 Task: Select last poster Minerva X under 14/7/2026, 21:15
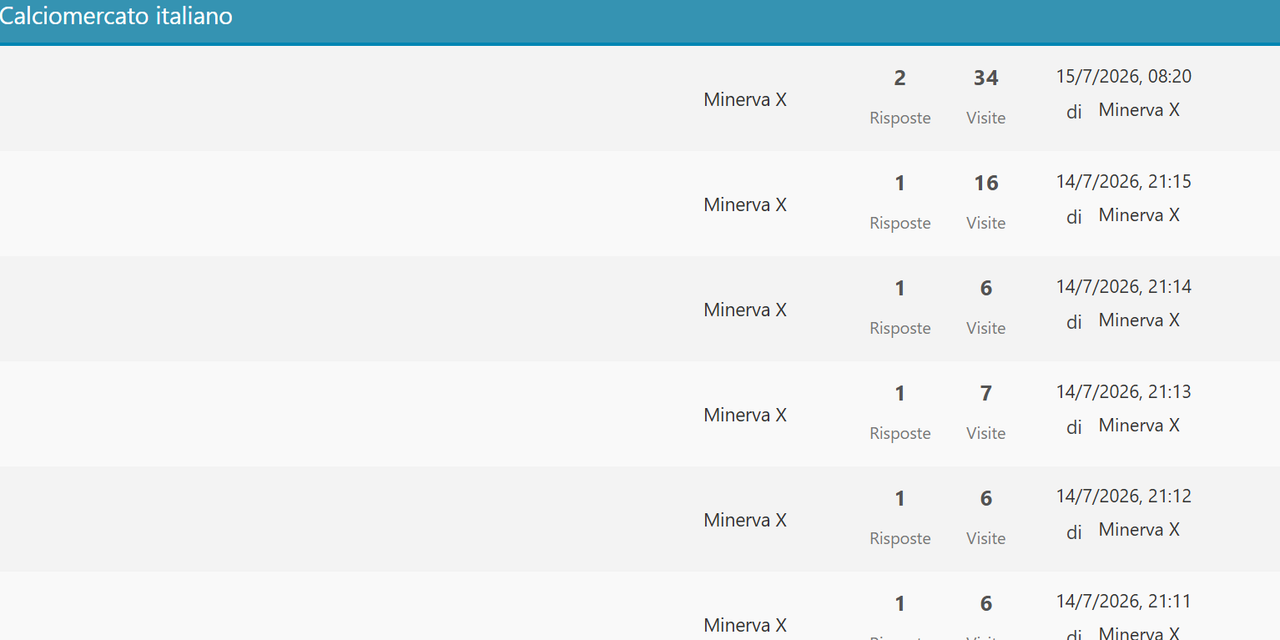(x=1139, y=215)
